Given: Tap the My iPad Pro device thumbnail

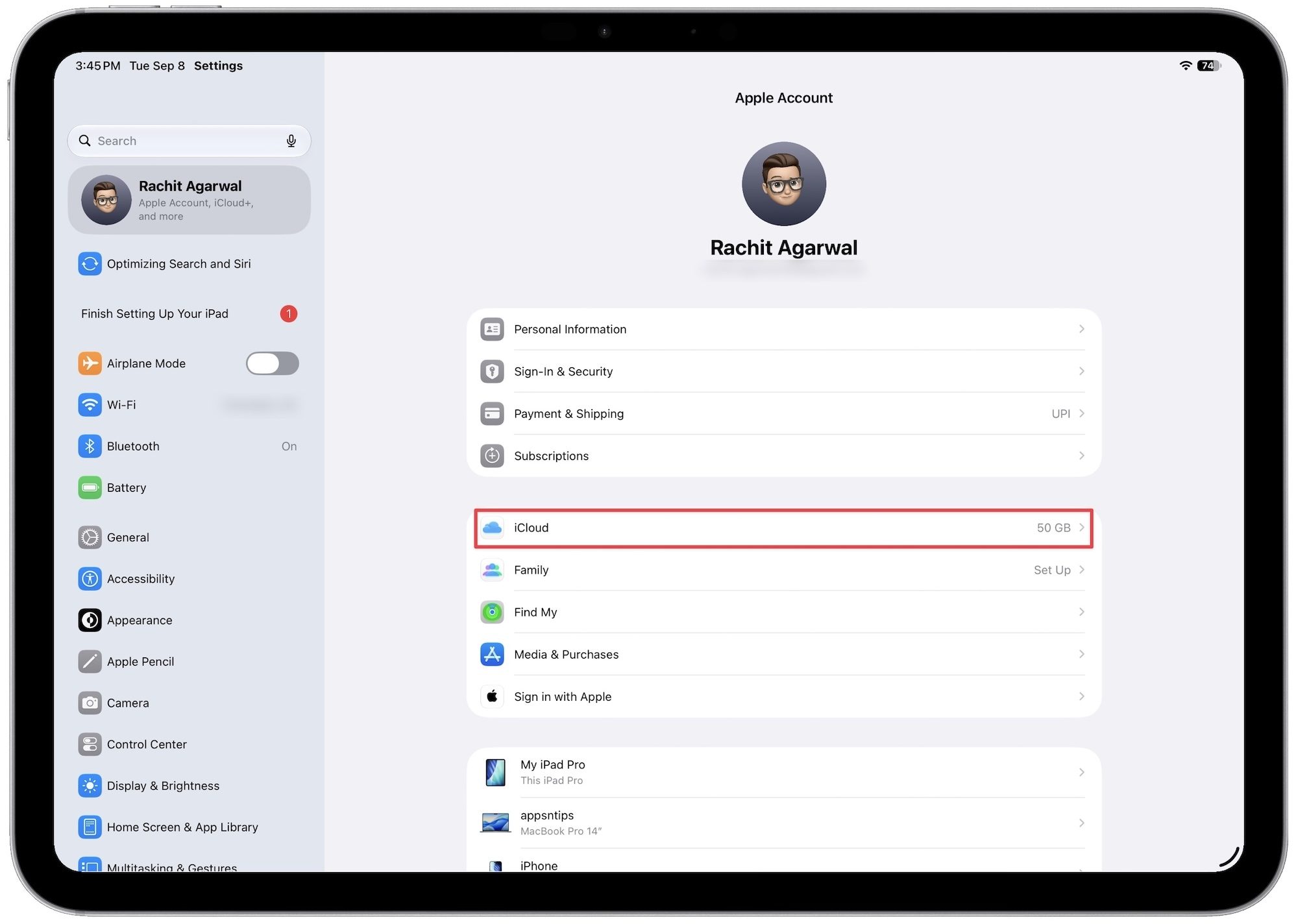Looking at the screenshot, I should tap(495, 772).
